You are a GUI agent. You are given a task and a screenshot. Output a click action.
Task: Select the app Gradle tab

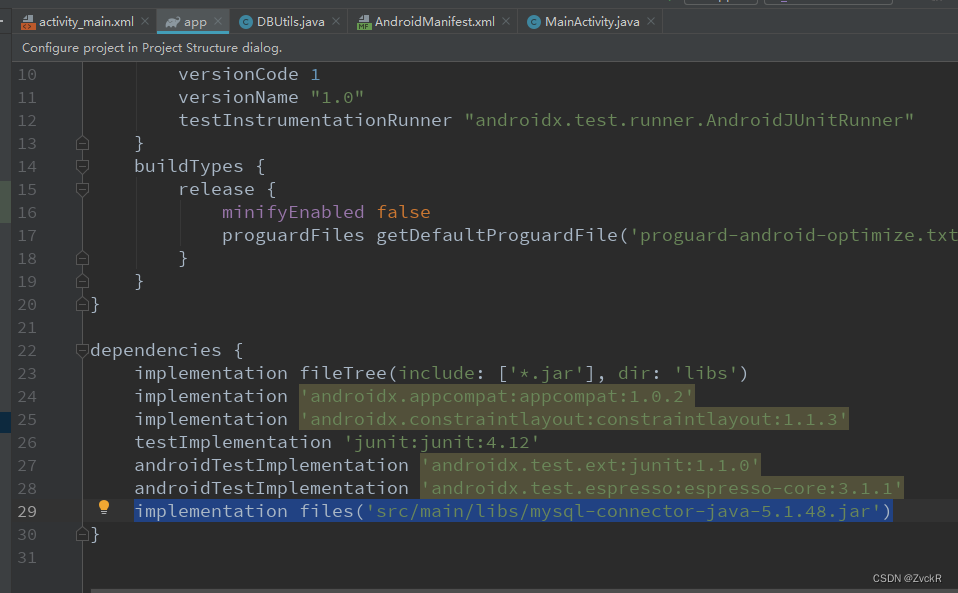click(193, 22)
